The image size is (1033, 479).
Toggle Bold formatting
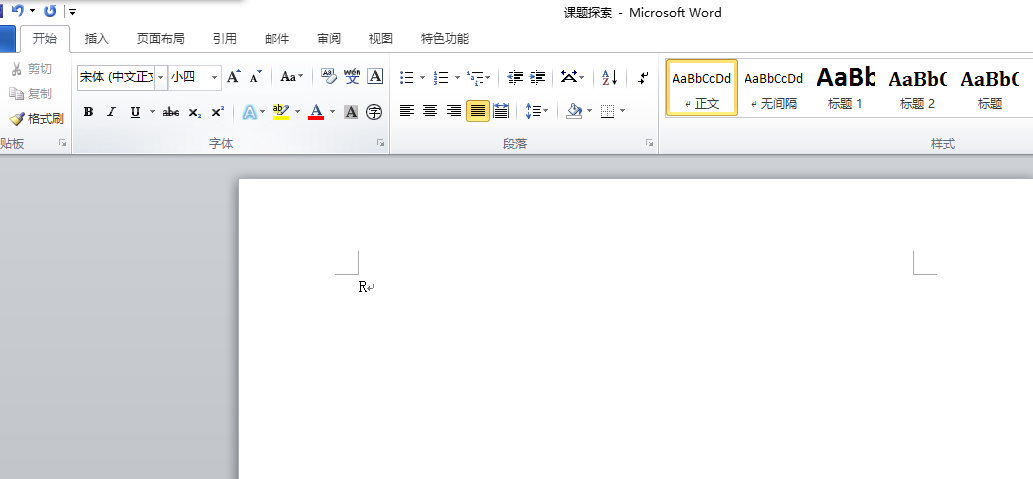click(88, 112)
